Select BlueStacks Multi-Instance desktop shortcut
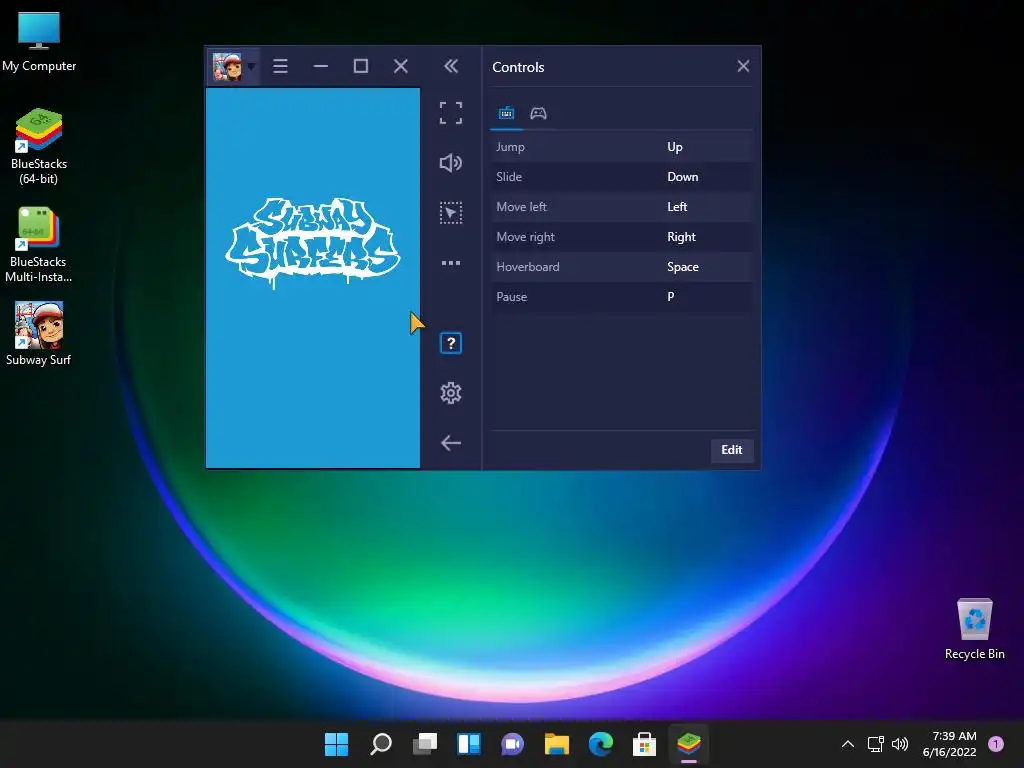1024x768 pixels. tap(39, 245)
